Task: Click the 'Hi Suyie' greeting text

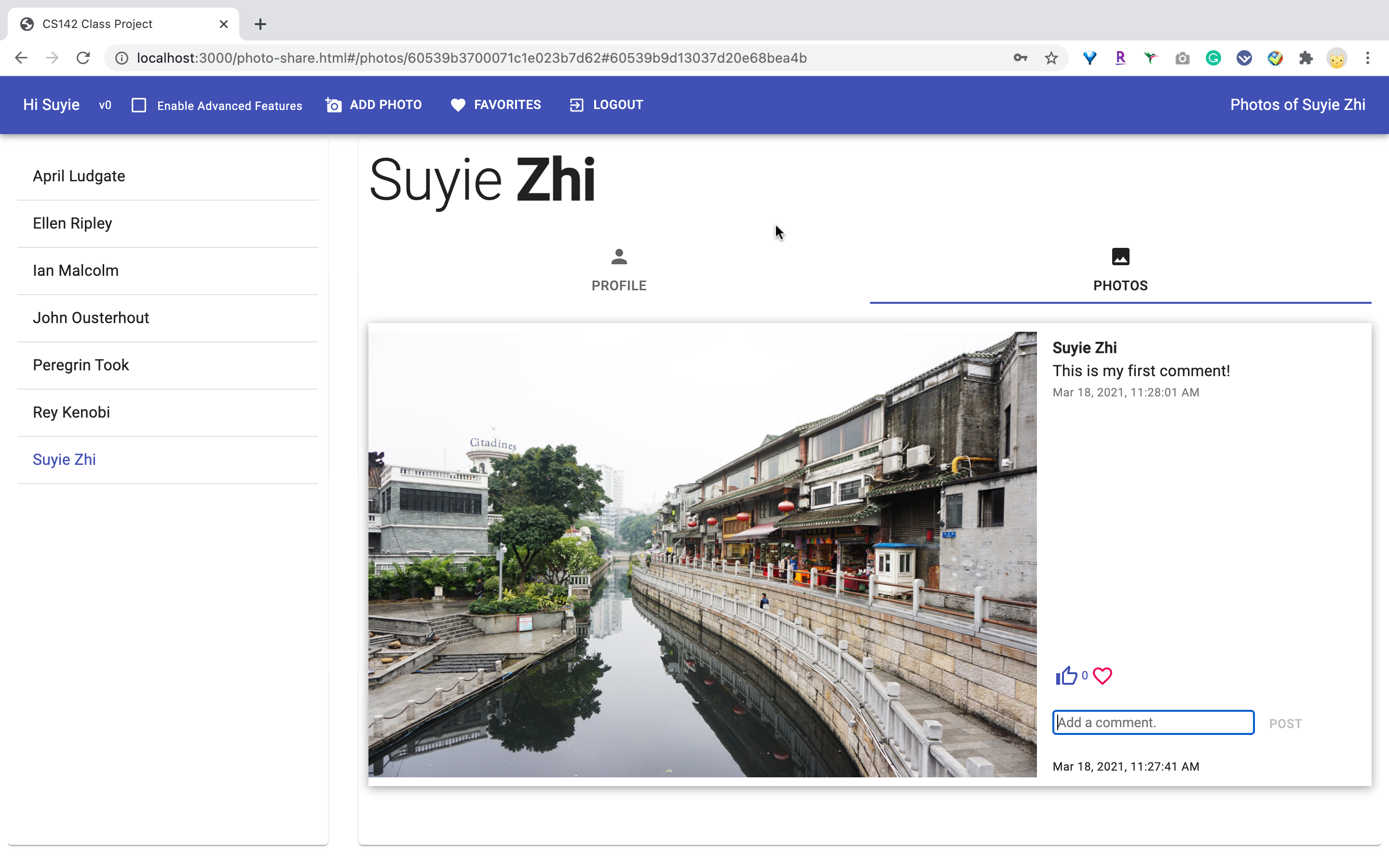Action: point(51,105)
